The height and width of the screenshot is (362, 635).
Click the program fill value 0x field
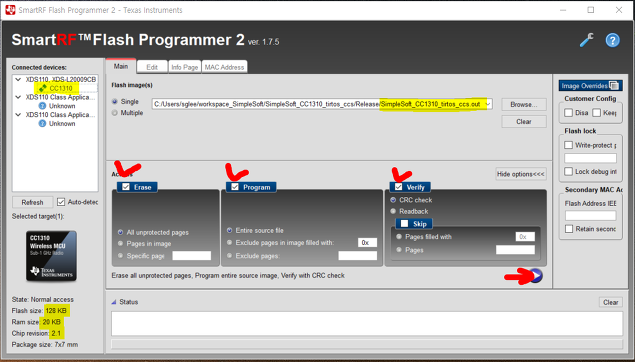367,243
